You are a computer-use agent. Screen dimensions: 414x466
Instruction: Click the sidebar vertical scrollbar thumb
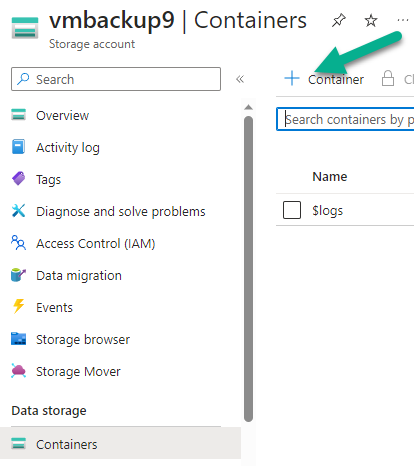pos(248,269)
